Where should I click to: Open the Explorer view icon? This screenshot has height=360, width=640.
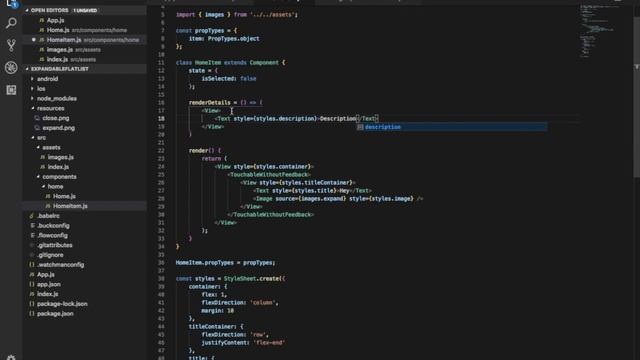click(x=11, y=4)
